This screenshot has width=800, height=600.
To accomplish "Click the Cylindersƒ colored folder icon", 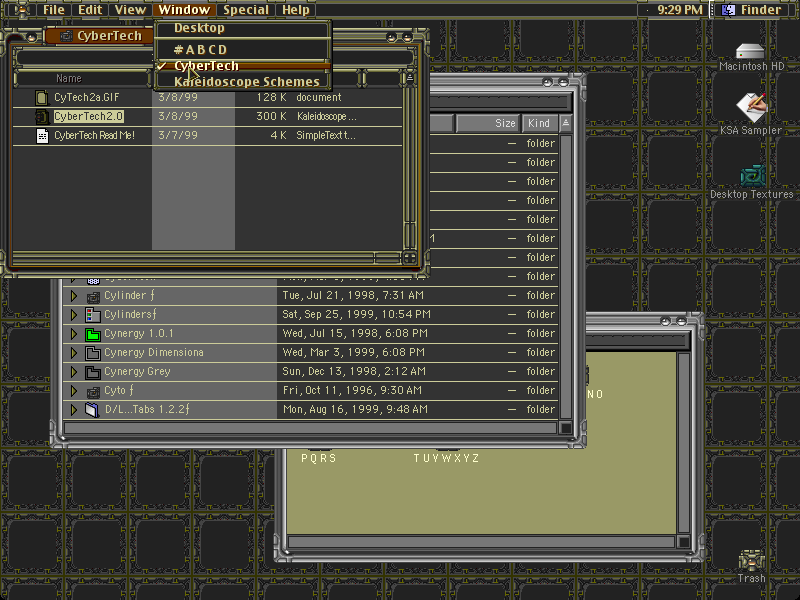I will [x=93, y=315].
